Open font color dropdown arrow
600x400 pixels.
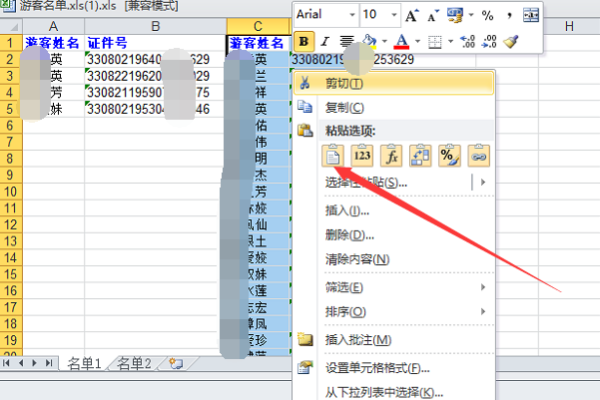coord(417,41)
